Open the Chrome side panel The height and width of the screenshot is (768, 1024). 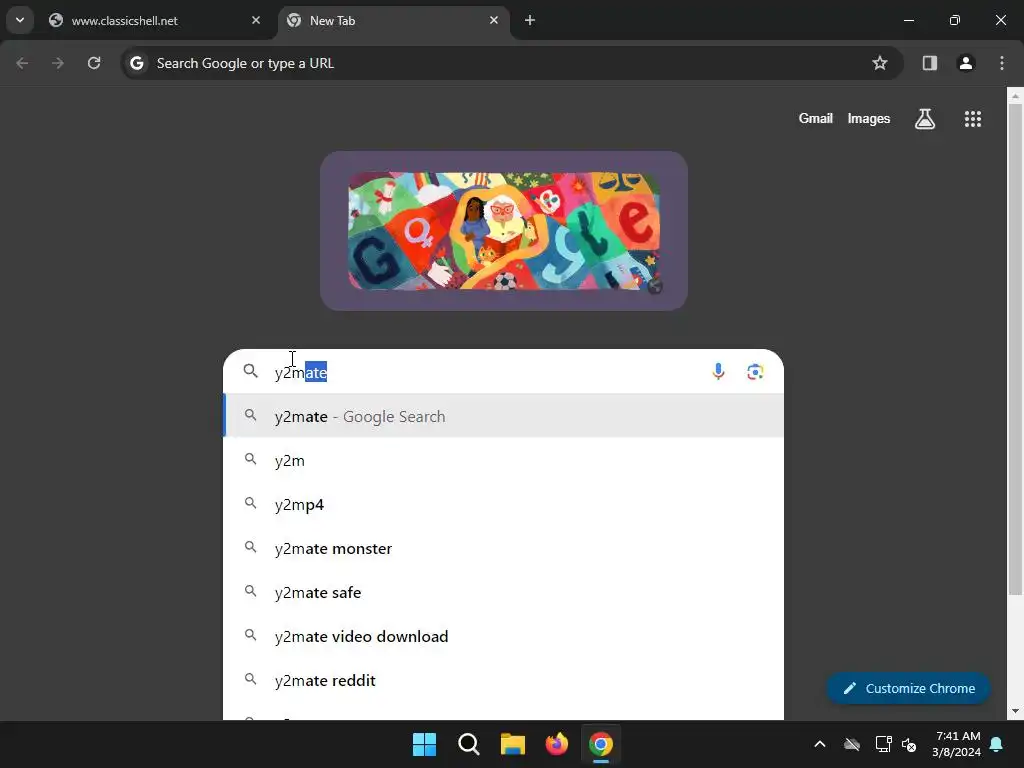(929, 63)
